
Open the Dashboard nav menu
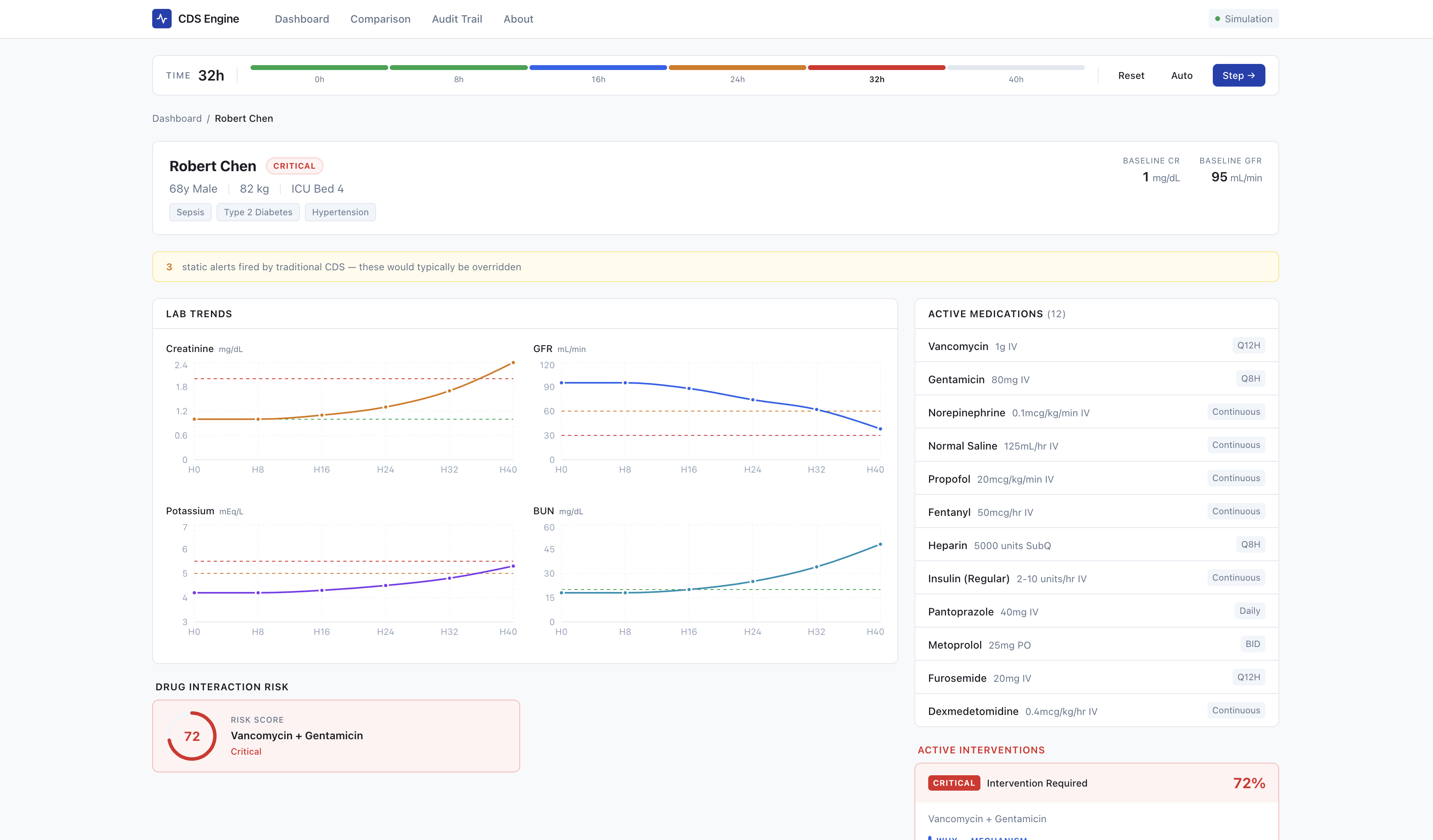[x=302, y=19]
